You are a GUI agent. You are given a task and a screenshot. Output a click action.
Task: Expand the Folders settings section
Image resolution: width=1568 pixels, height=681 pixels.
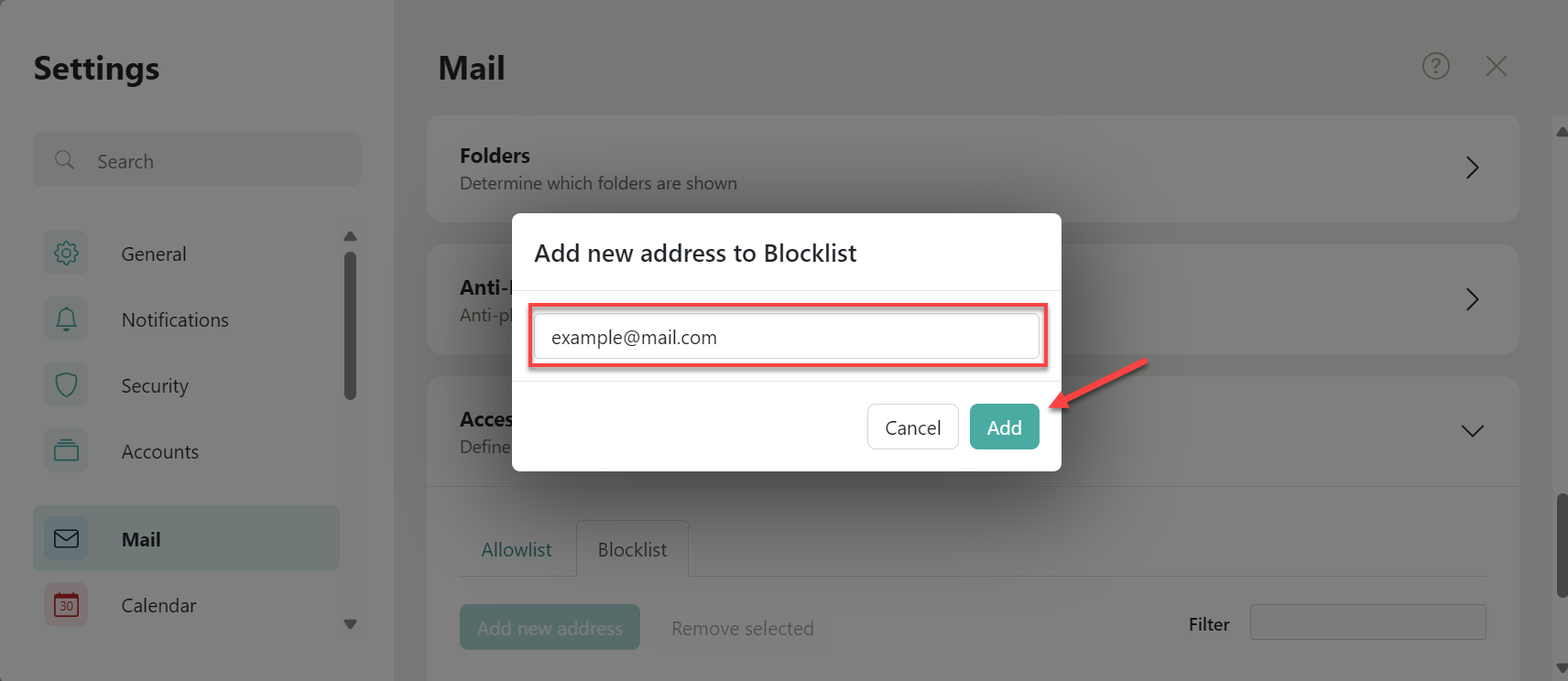pos(1472,168)
